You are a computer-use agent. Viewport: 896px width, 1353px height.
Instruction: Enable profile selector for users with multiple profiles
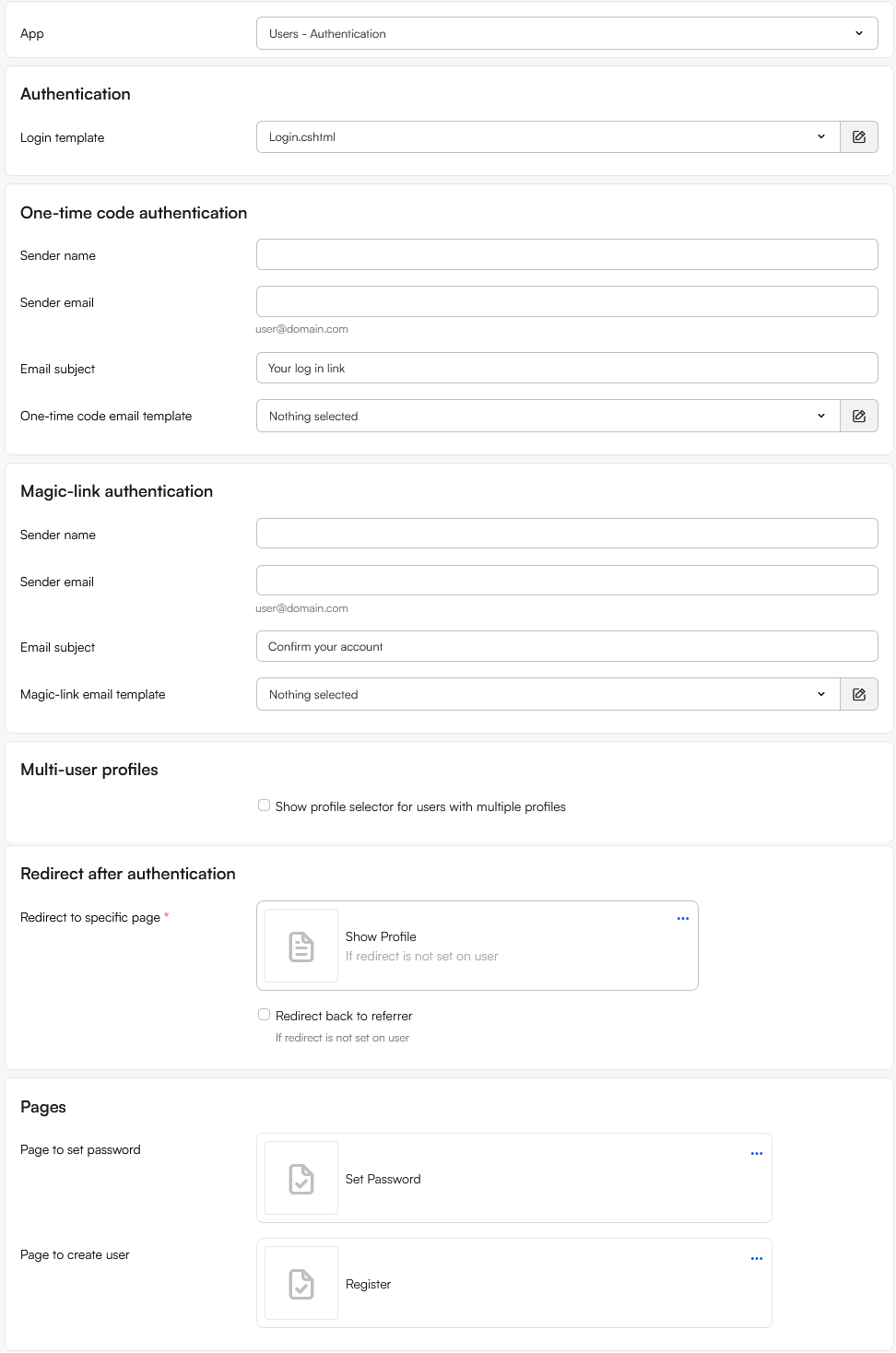click(264, 805)
